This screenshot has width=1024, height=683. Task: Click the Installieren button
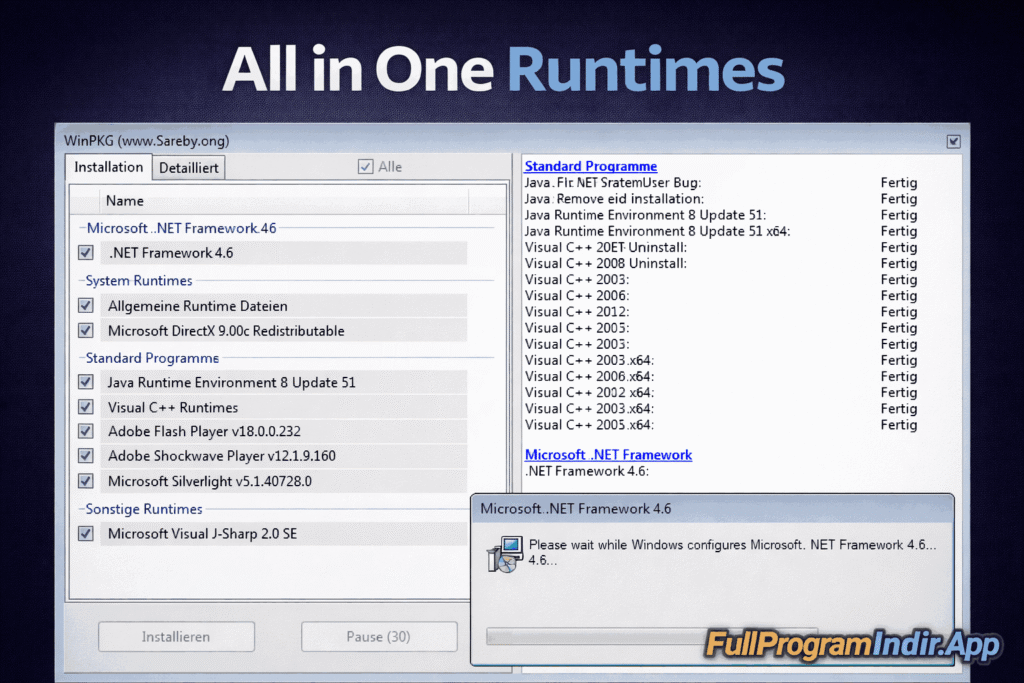pyautogui.click(x=176, y=636)
